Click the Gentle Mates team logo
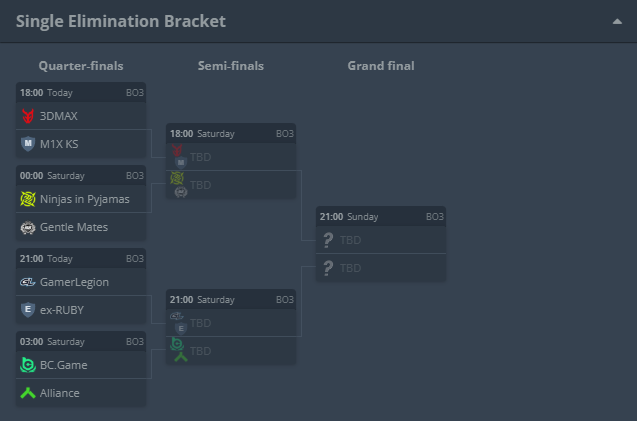637x421 pixels. [28, 227]
